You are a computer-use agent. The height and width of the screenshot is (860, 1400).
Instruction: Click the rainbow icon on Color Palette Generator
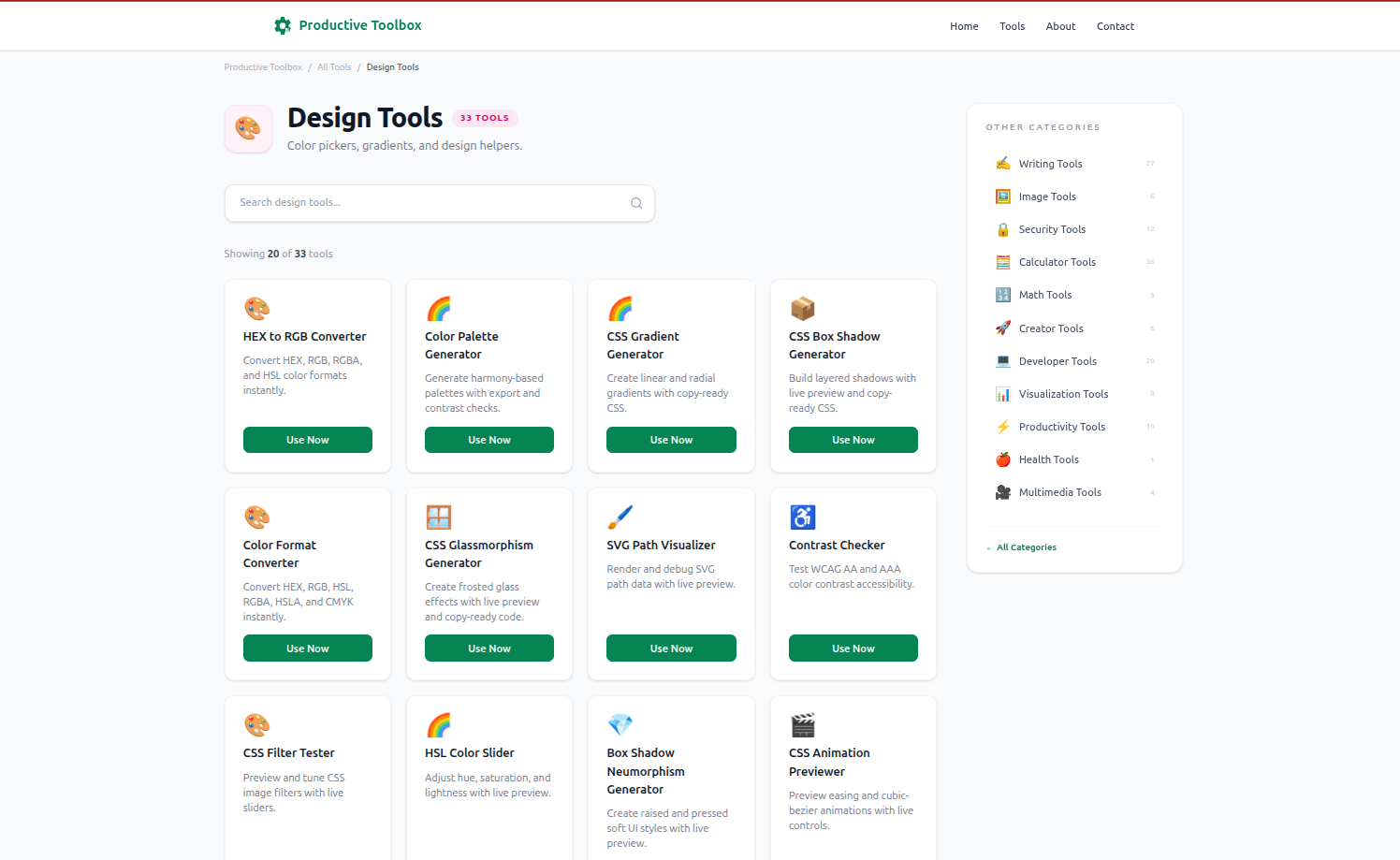[439, 308]
